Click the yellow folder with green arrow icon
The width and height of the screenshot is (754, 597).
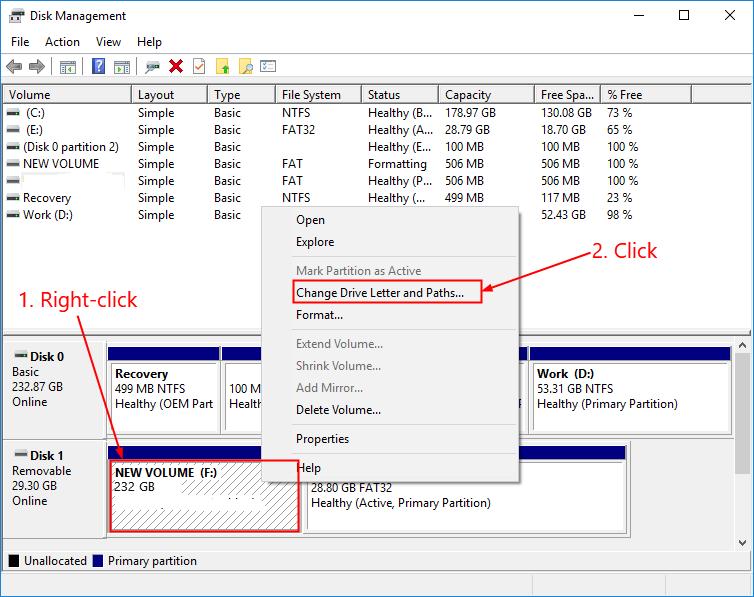[222, 66]
